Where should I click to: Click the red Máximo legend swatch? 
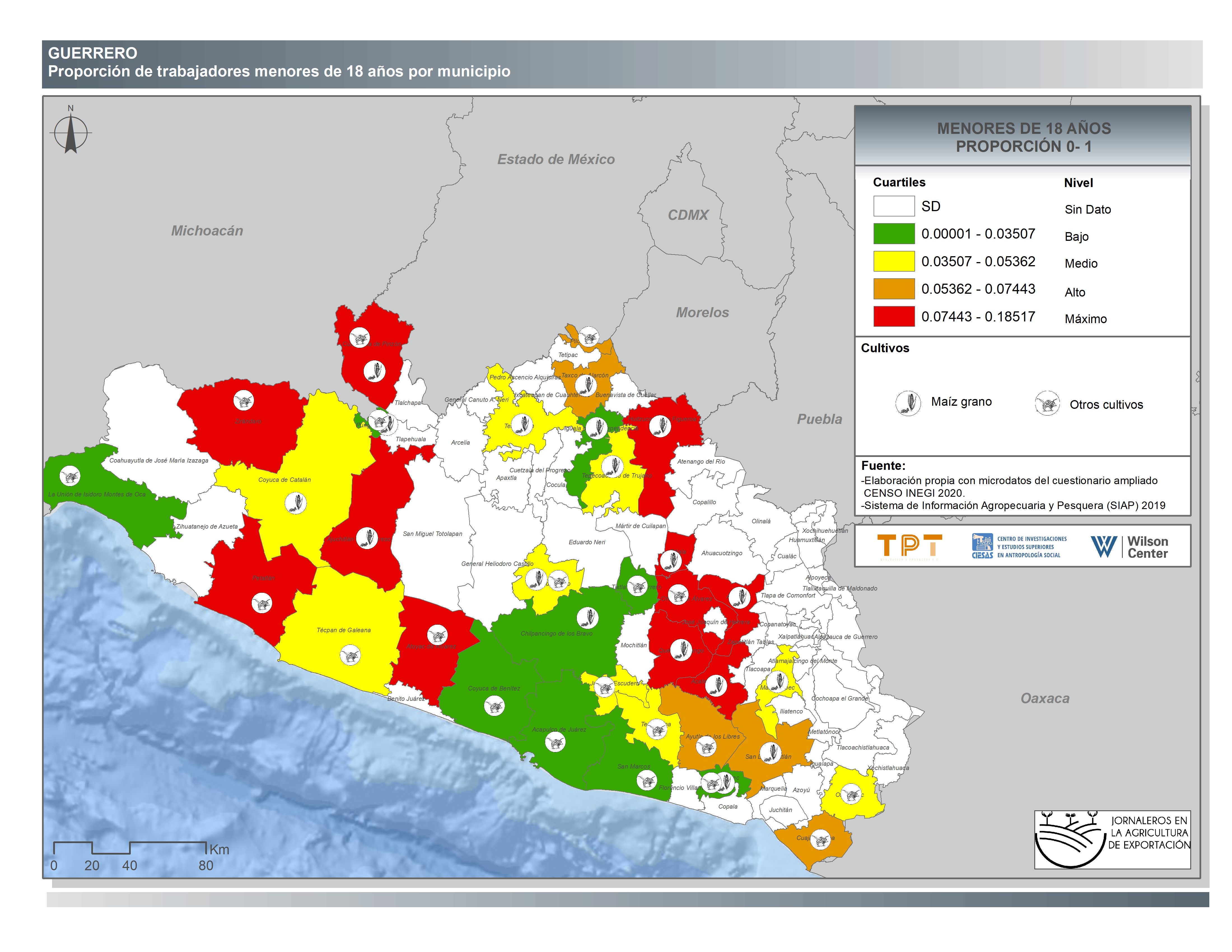click(893, 316)
